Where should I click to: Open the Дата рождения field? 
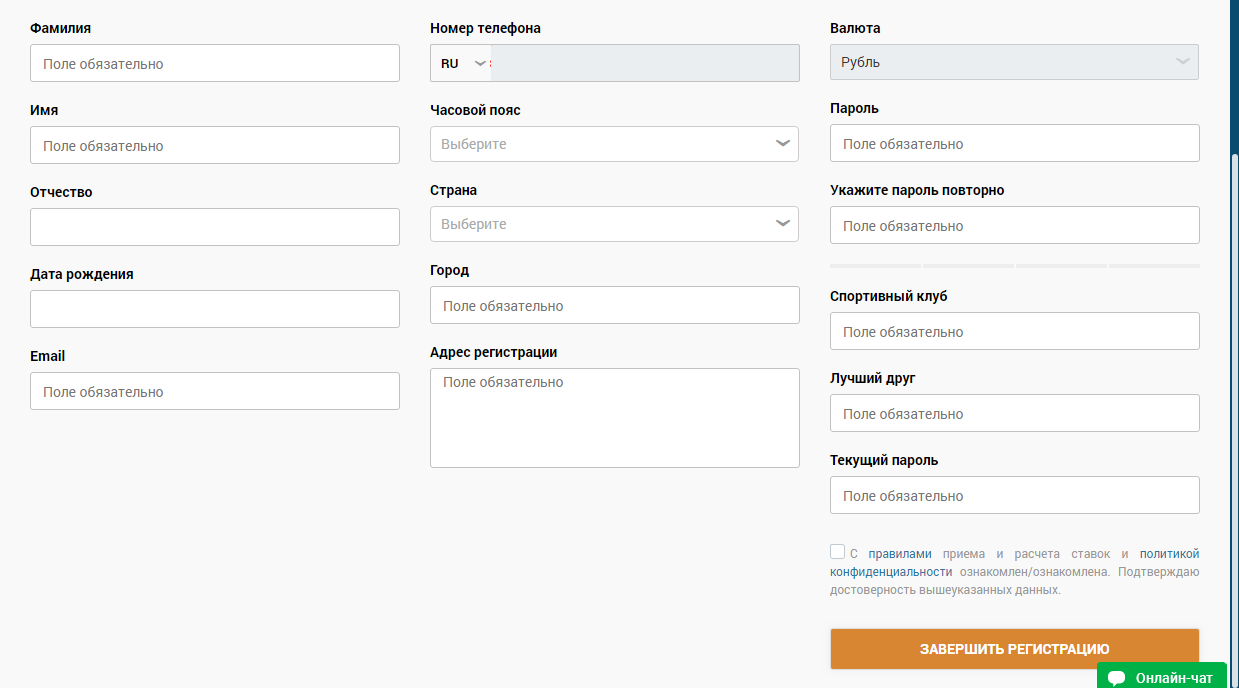coord(215,309)
